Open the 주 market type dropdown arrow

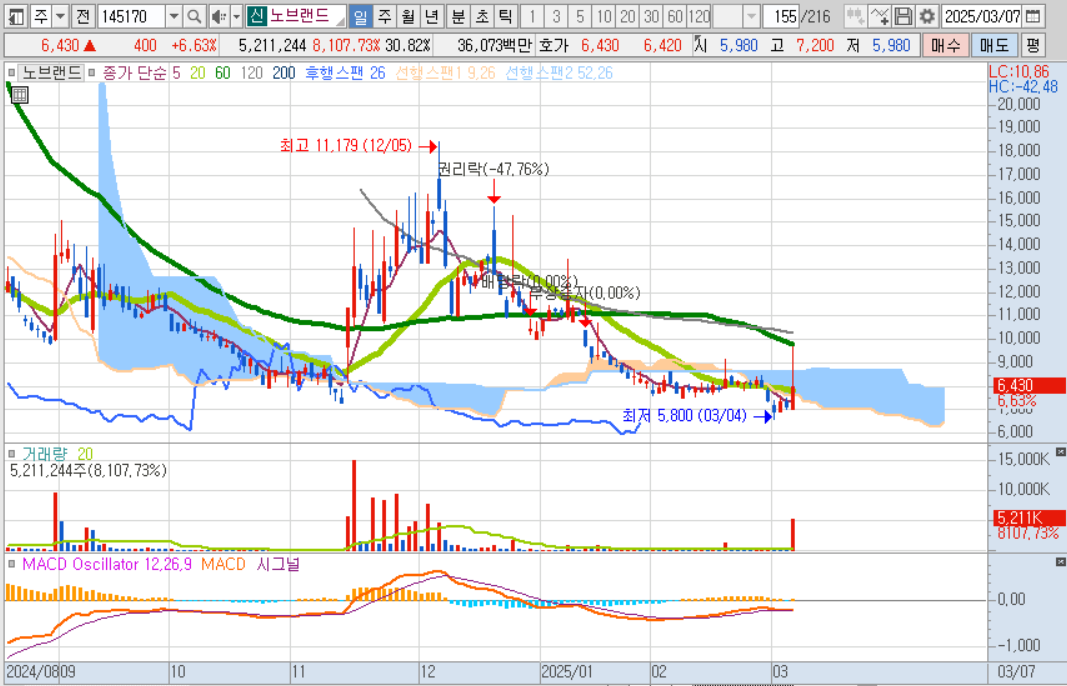point(59,16)
